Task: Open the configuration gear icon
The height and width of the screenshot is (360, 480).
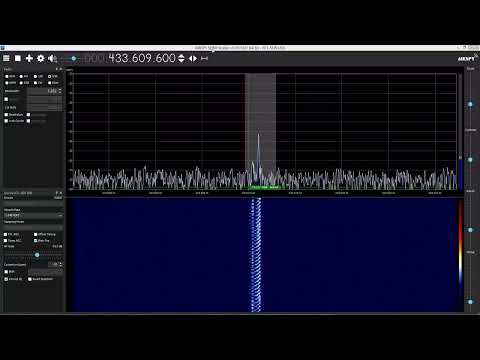Action: (41, 59)
